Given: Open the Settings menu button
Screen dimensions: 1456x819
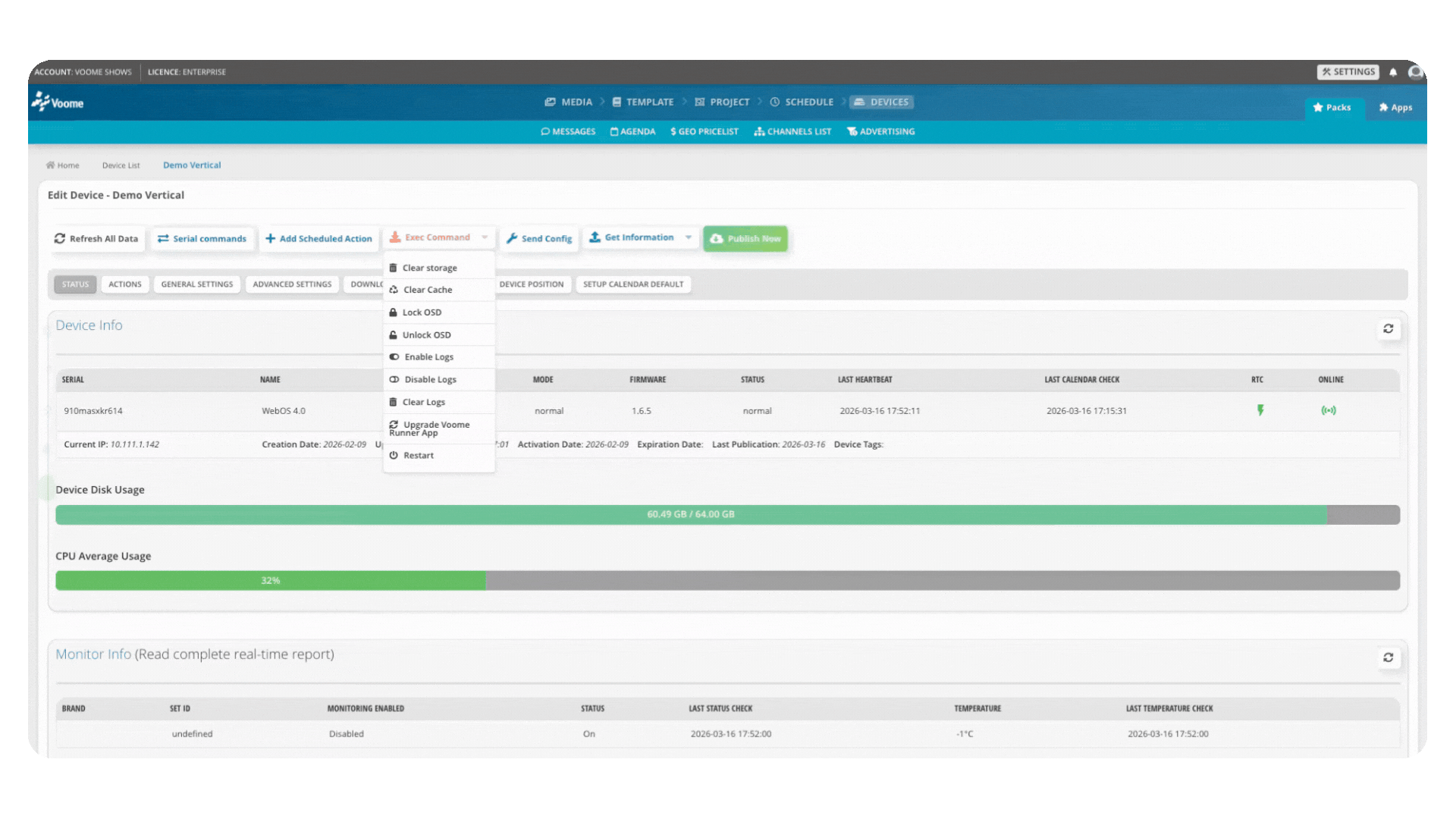Looking at the screenshot, I should 1348,72.
